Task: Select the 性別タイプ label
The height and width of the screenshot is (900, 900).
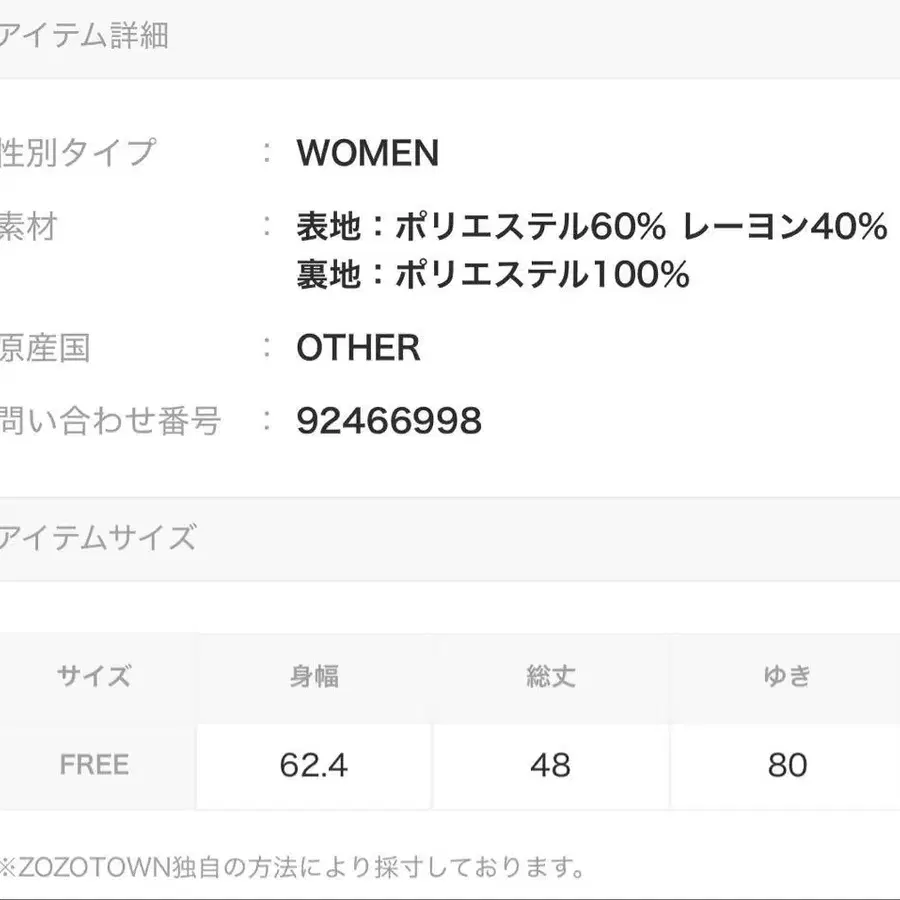Action: (x=78, y=153)
